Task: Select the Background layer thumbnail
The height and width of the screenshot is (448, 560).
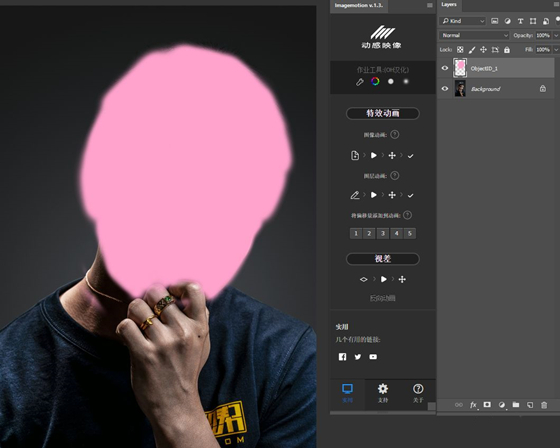Action: (x=460, y=88)
